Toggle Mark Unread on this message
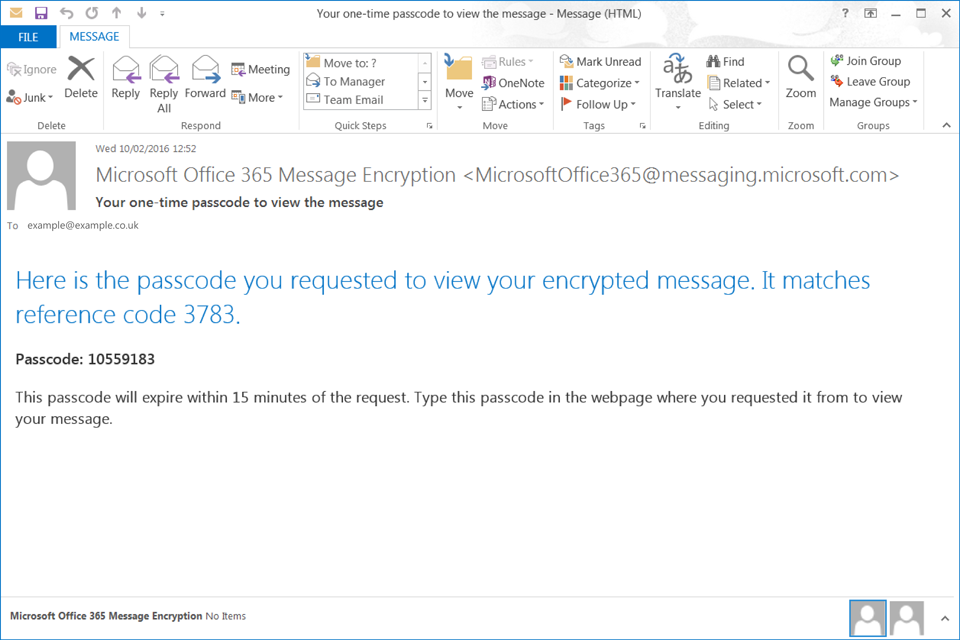The height and width of the screenshot is (640, 960). 600,62
